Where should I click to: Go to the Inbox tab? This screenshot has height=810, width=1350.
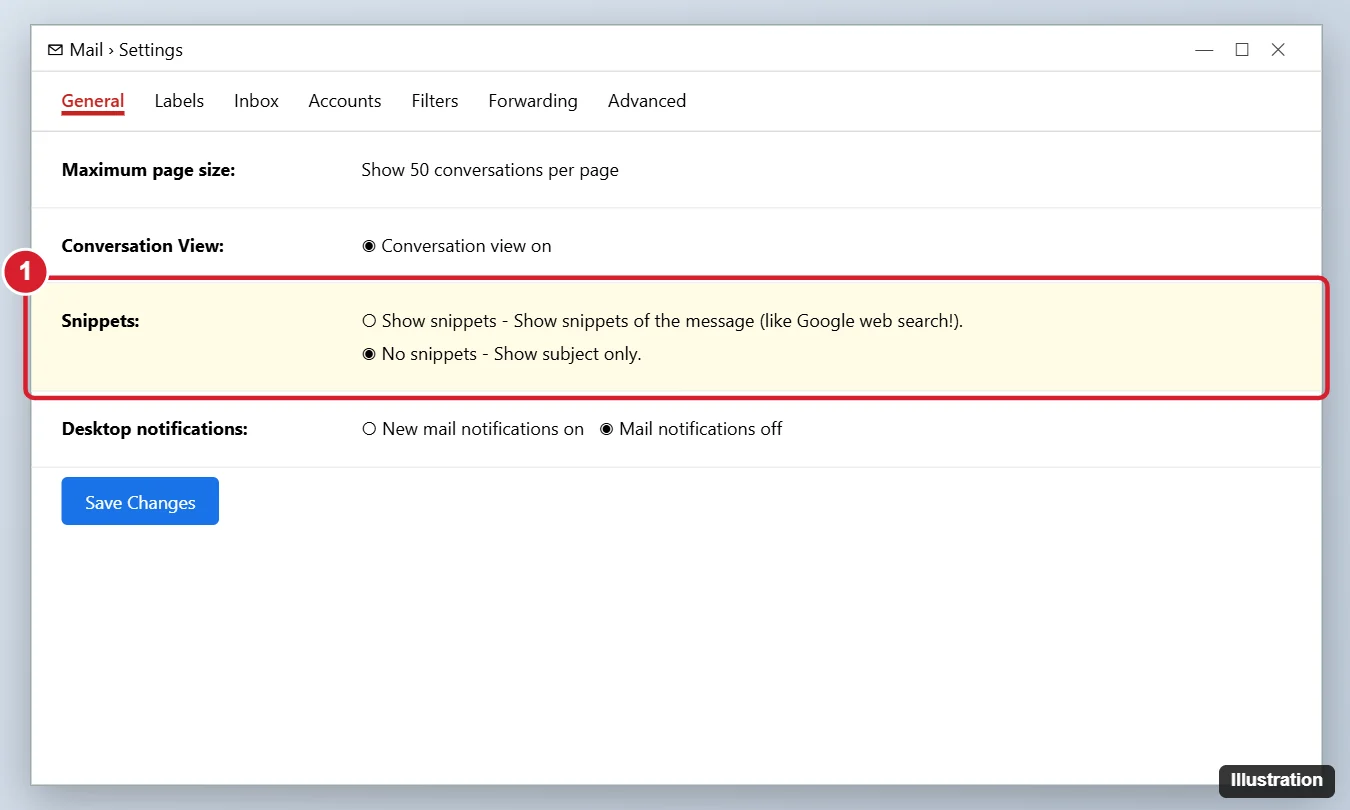256,101
